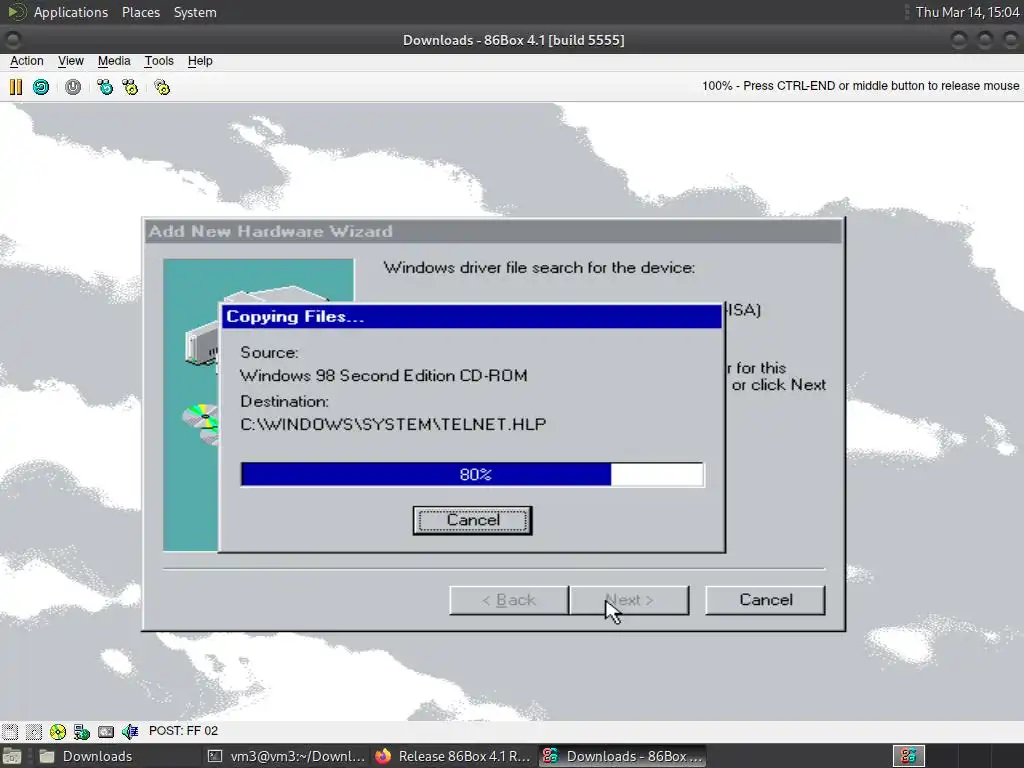Click the Applications menu logo icon in the top panel
The image size is (1024, 768).
click(x=16, y=12)
